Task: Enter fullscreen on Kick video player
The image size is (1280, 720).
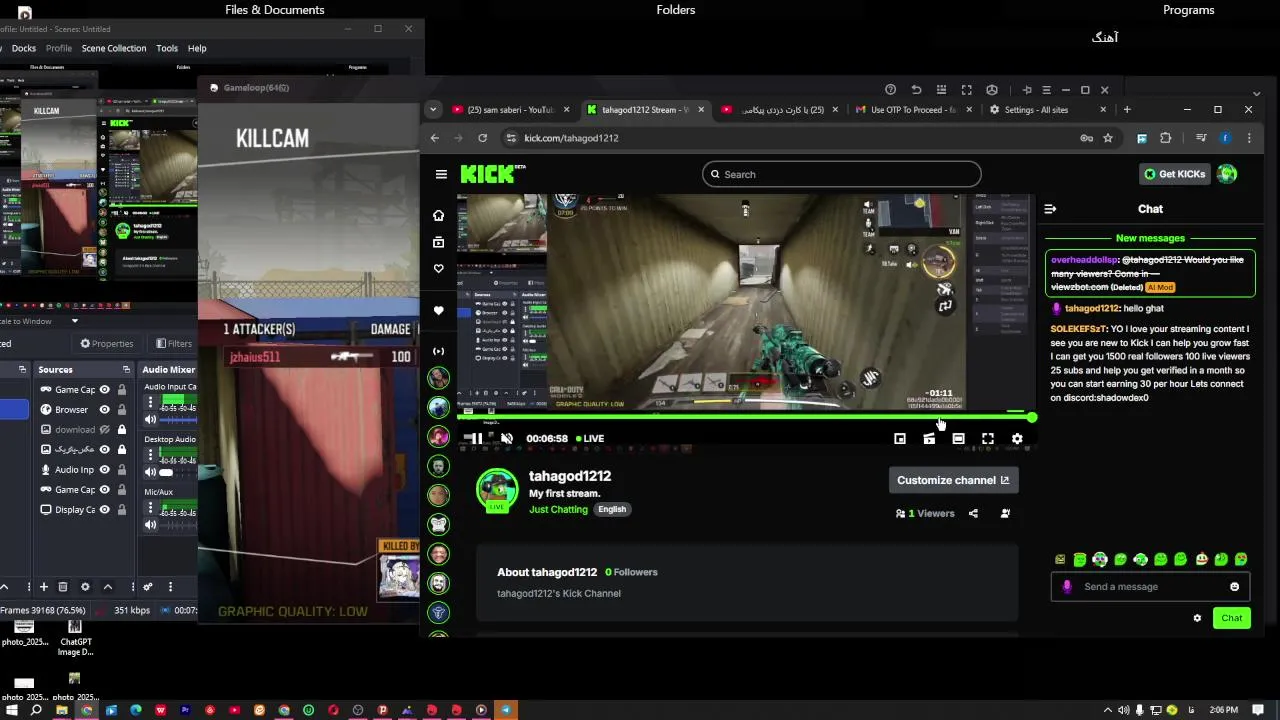Action: tap(988, 438)
